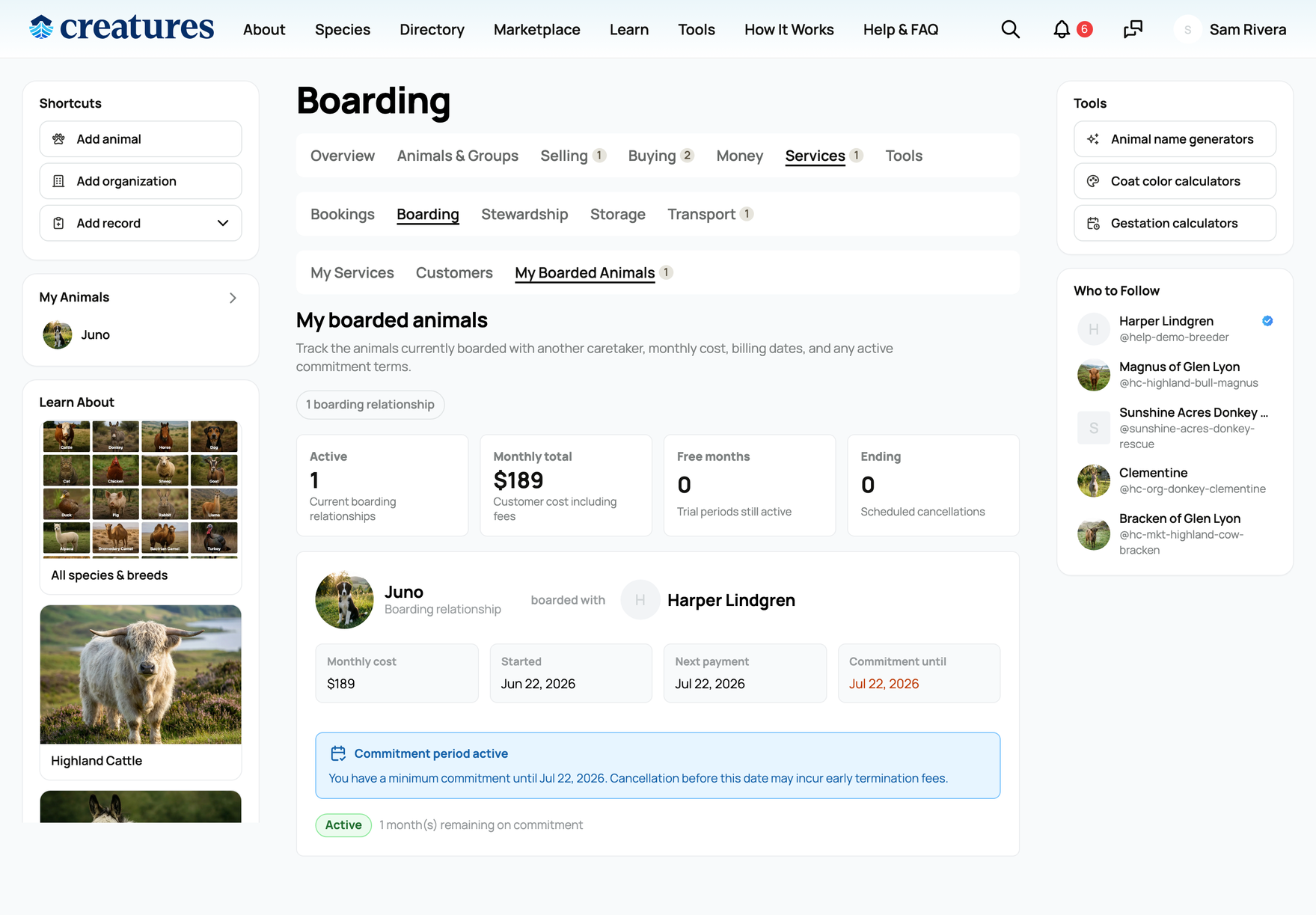Switch to the Storage sub-tab
The height and width of the screenshot is (915, 1316).
pyautogui.click(x=617, y=214)
